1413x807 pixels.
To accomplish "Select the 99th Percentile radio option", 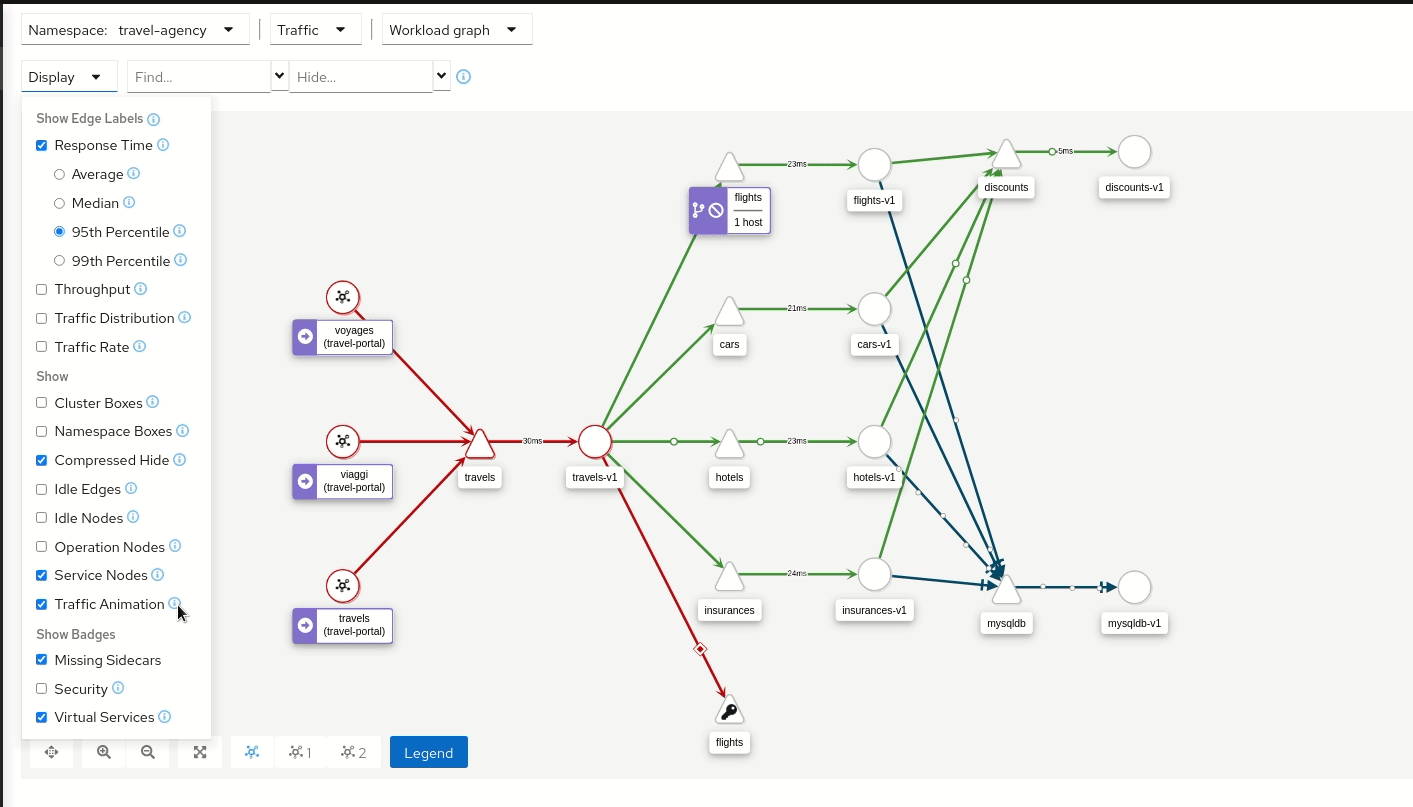I will coord(60,261).
